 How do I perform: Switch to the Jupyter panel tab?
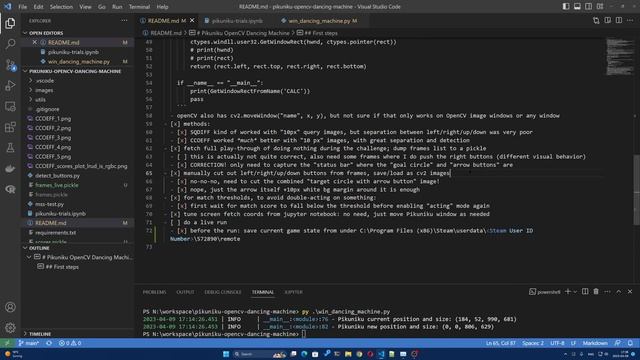(x=293, y=292)
